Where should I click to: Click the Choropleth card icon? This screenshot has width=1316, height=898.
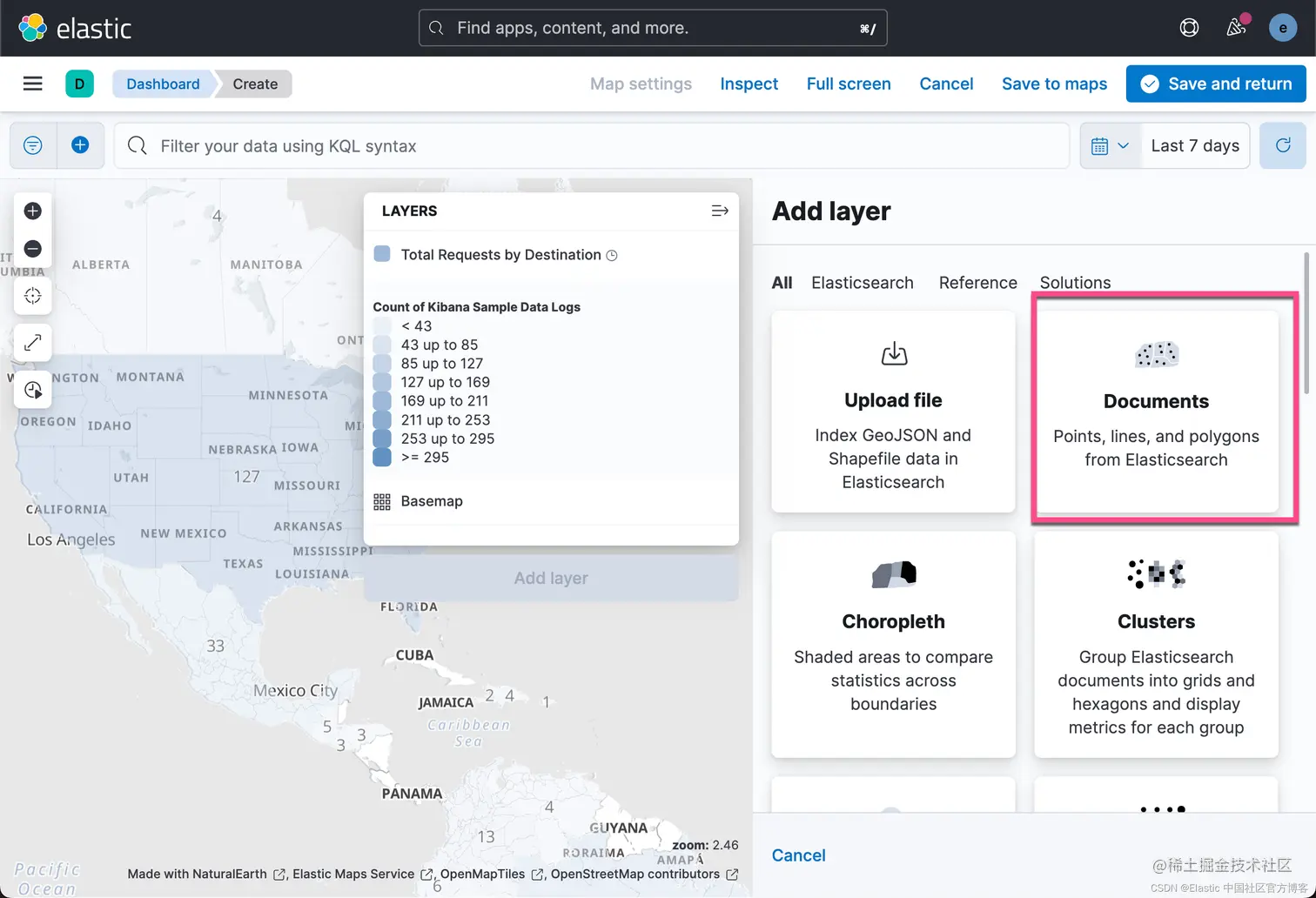click(x=894, y=574)
